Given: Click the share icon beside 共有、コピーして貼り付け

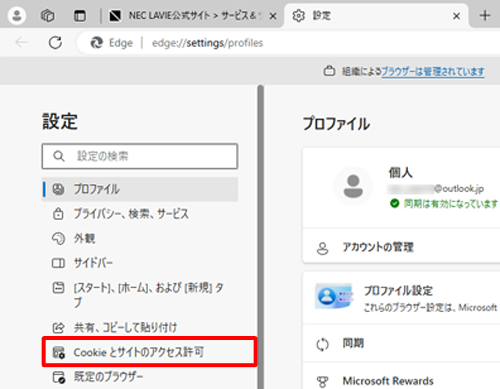Looking at the screenshot, I should pyautogui.click(x=58, y=327).
